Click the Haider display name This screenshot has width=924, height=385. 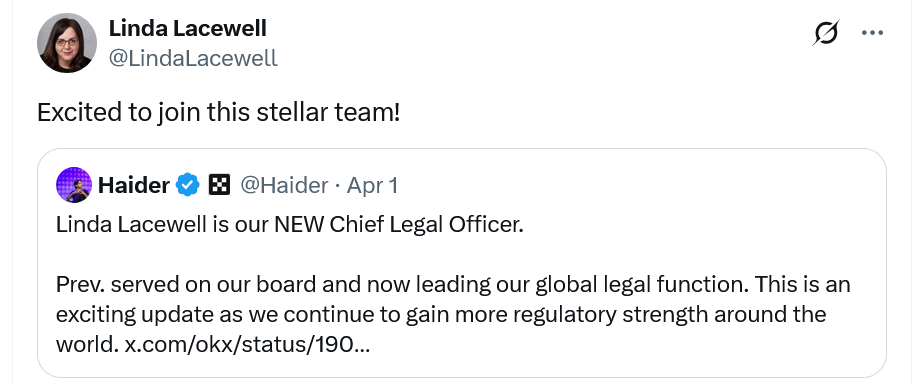[134, 186]
